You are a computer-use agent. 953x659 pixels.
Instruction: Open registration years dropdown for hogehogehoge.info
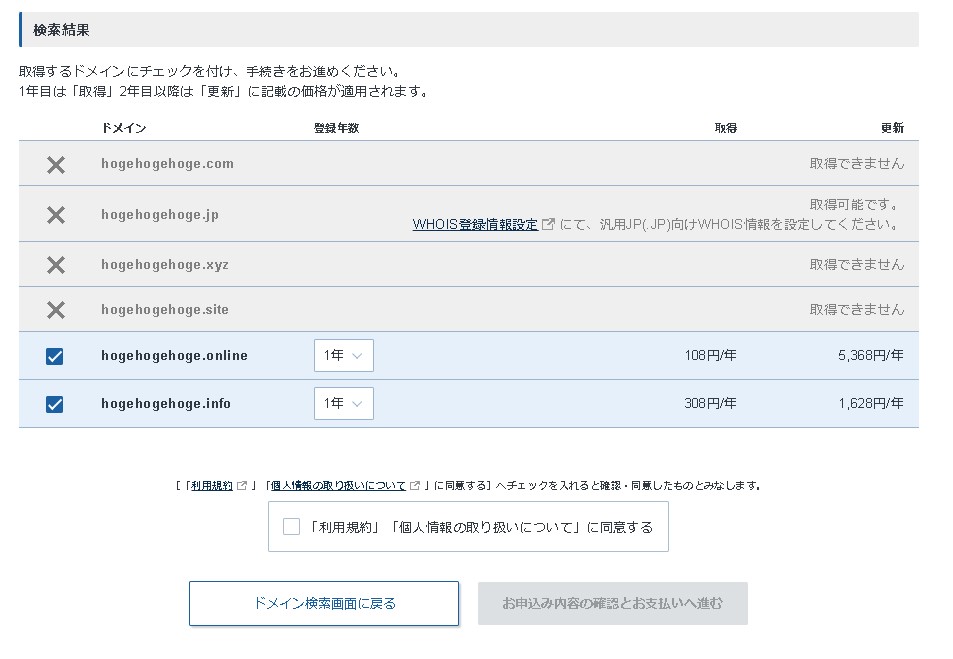click(x=343, y=404)
